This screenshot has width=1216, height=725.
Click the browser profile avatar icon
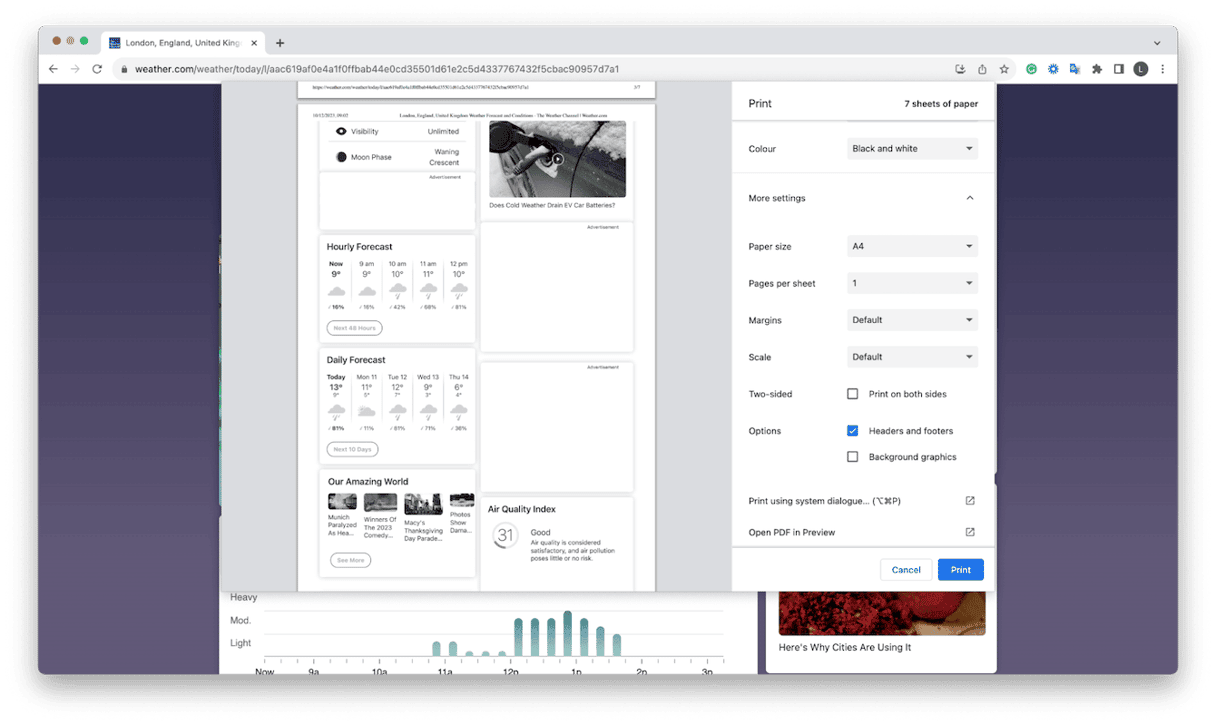click(x=1141, y=69)
